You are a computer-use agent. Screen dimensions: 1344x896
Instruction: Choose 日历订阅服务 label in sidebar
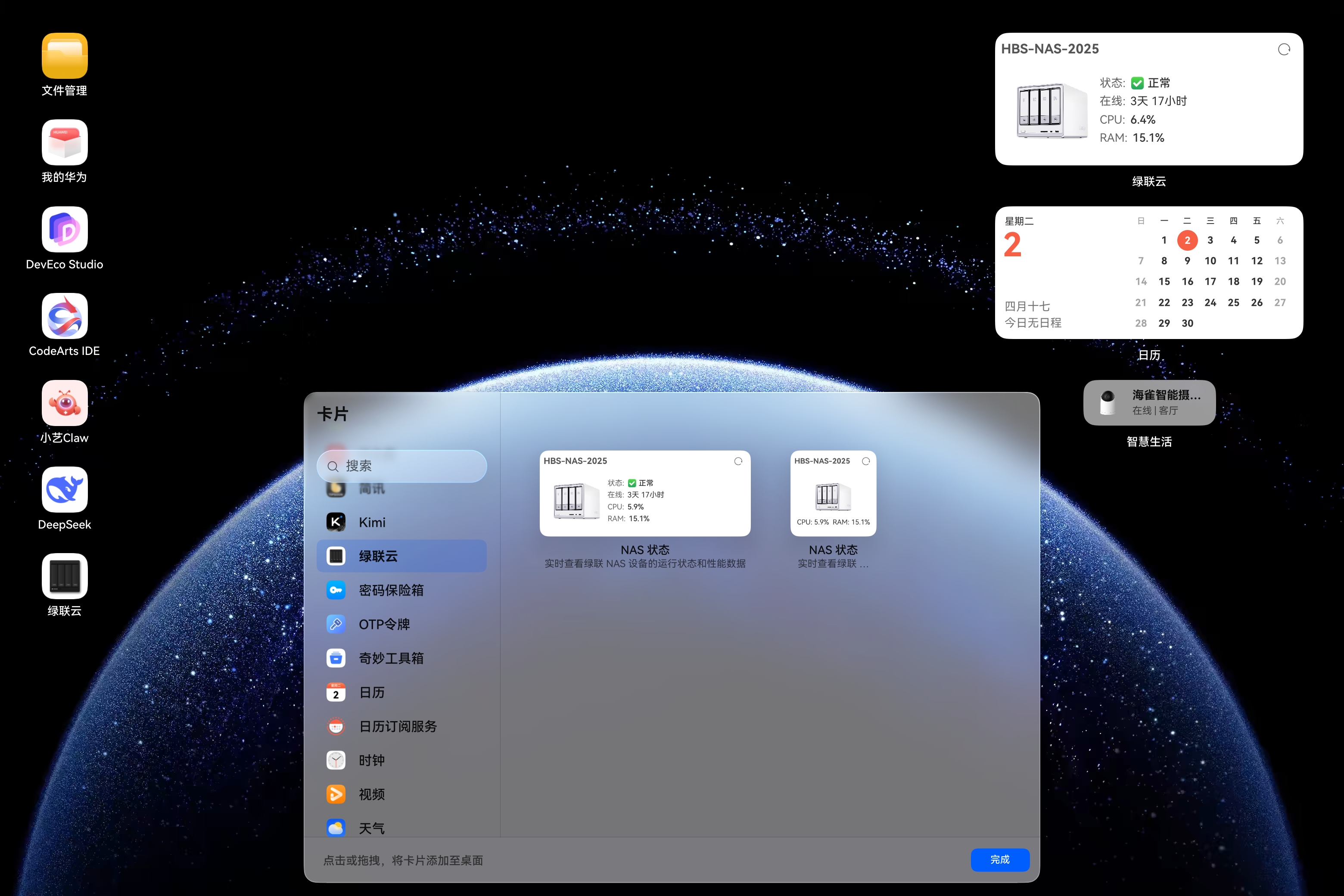[x=398, y=726]
